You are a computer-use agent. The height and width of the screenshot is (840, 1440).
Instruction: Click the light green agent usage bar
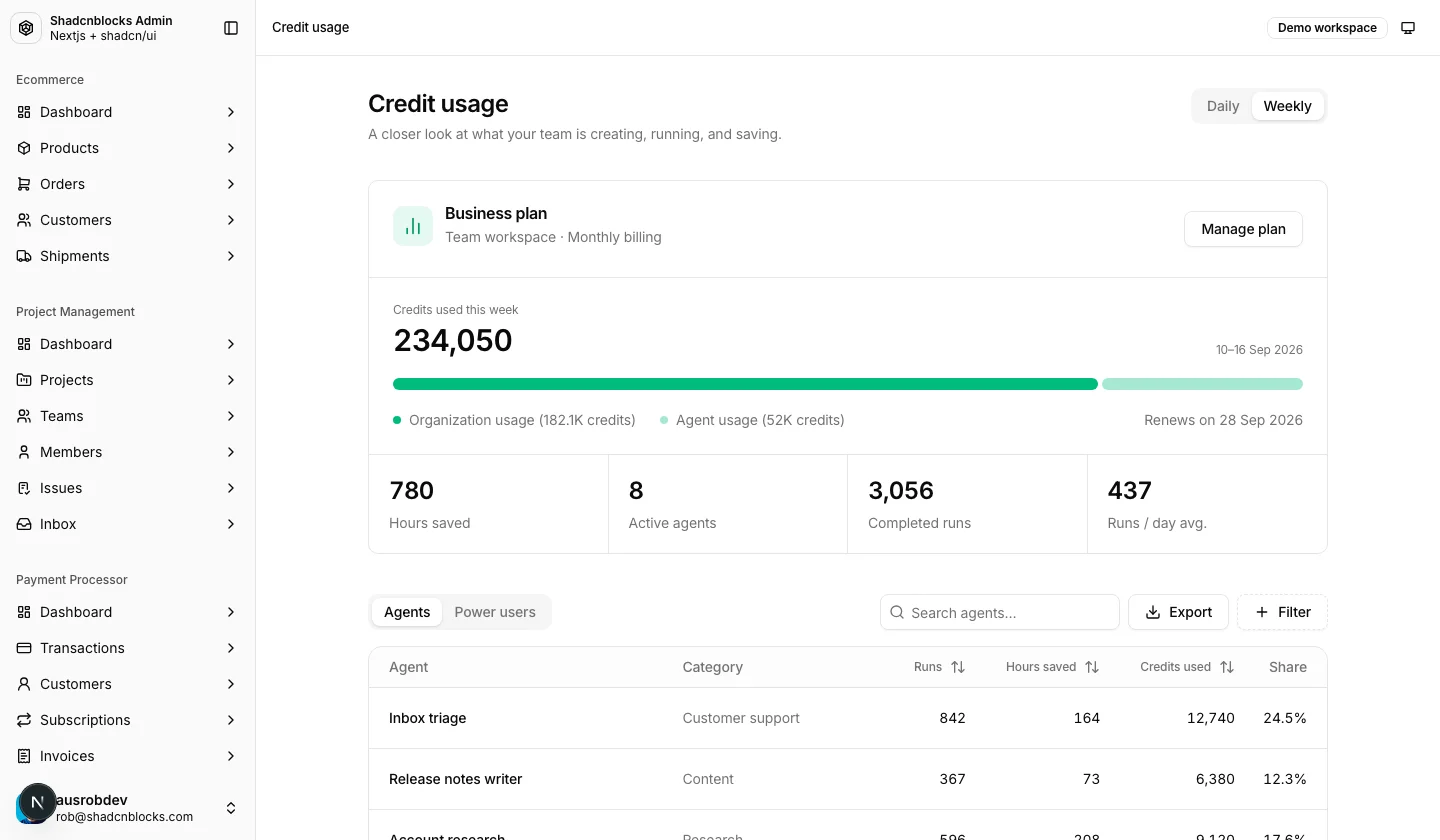coord(1202,384)
